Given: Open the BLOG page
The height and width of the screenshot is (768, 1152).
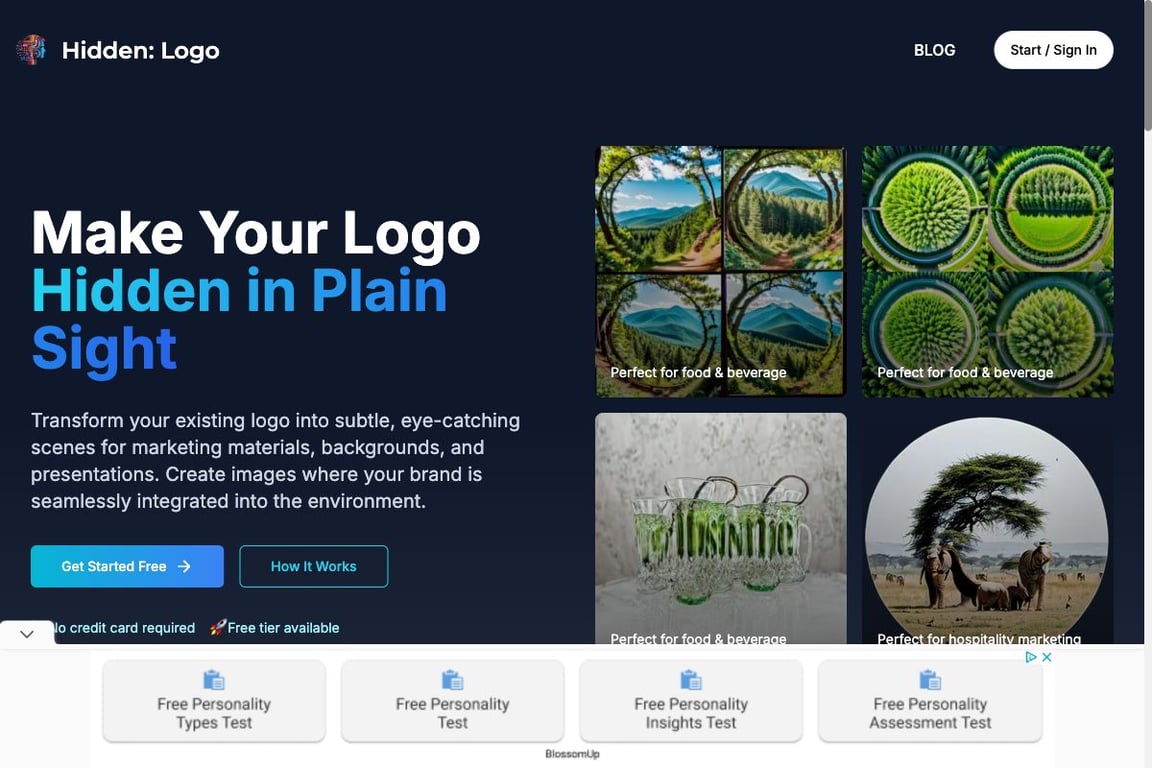Looking at the screenshot, I should pyautogui.click(x=934, y=50).
